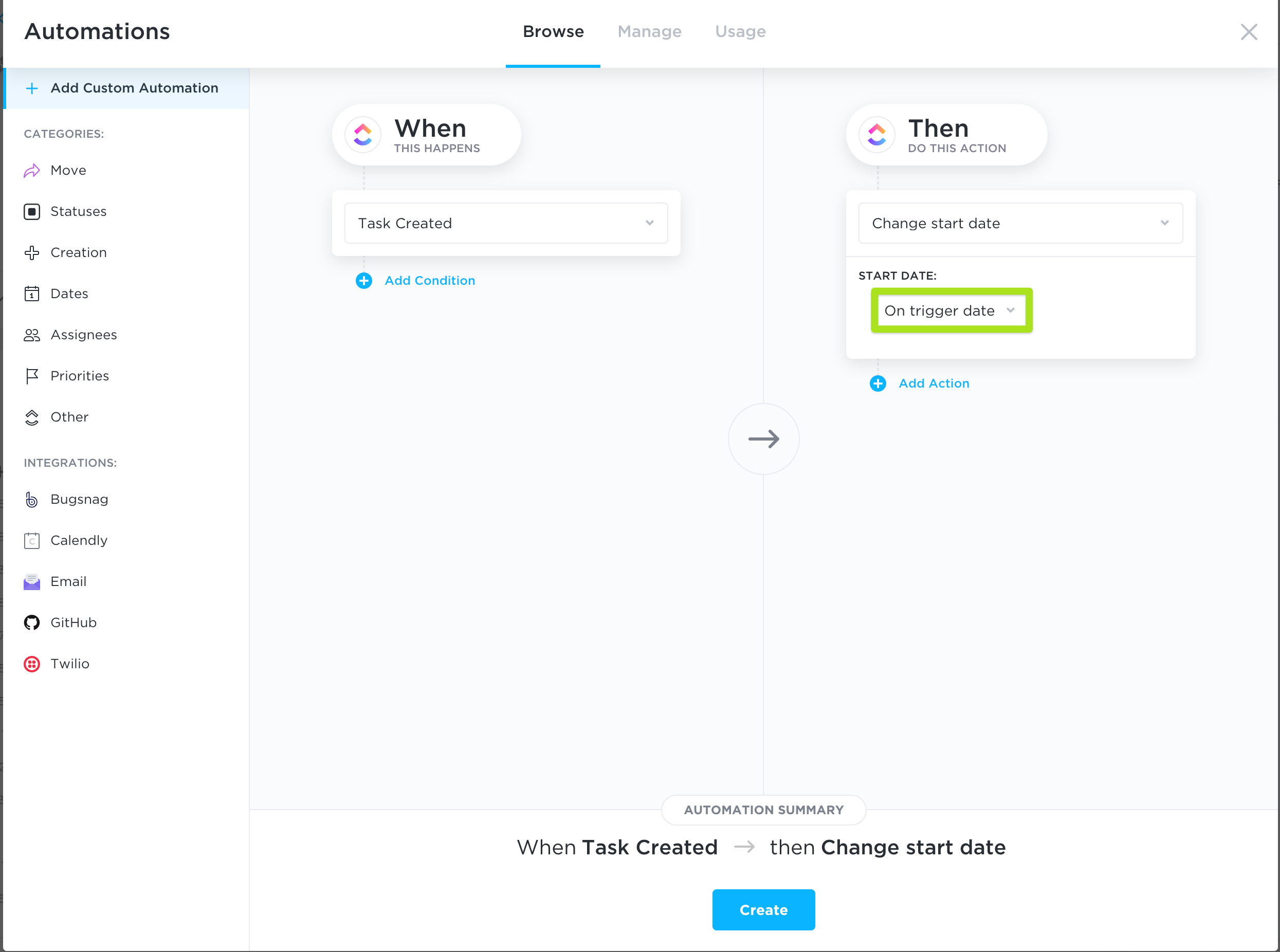Select Add Custom Automation in sidebar
This screenshot has width=1280, height=952.
point(134,88)
